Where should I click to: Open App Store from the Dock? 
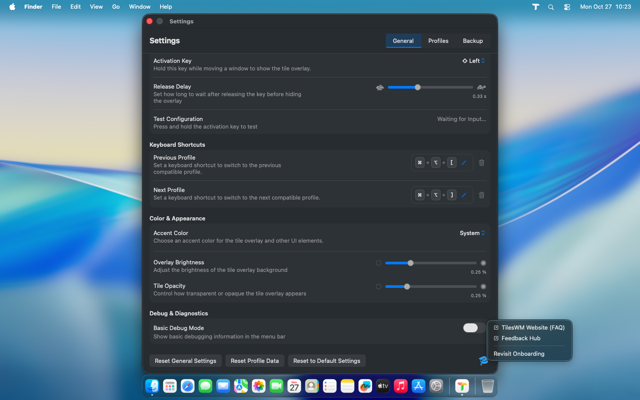tap(418, 386)
